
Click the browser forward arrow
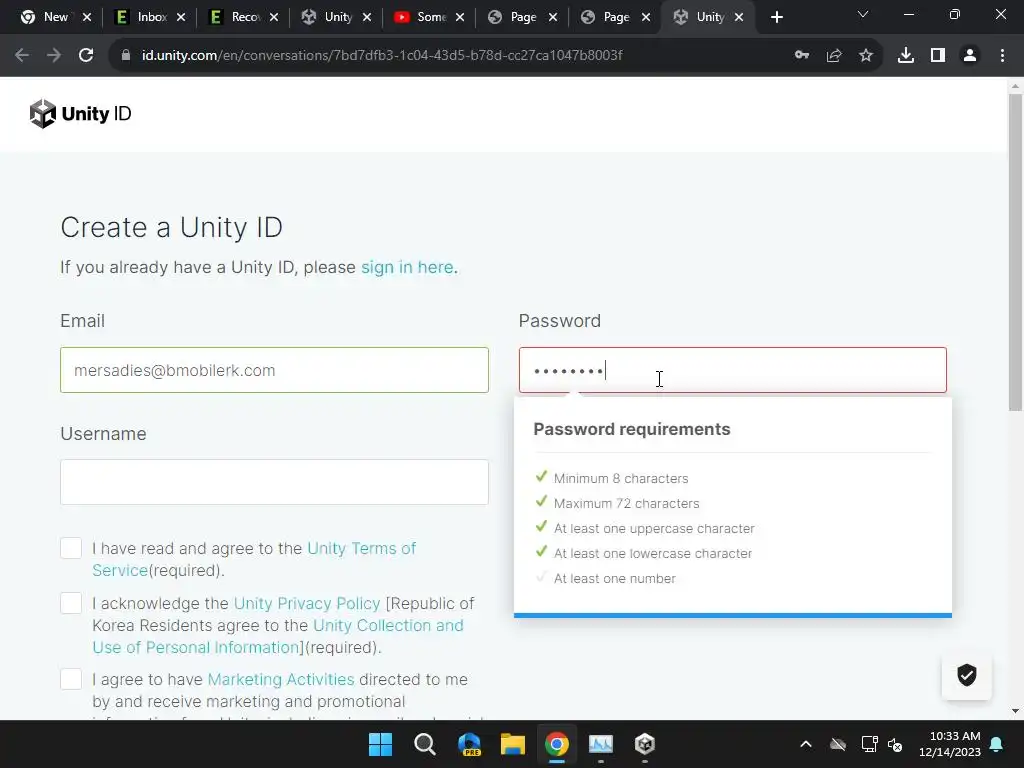click(54, 56)
